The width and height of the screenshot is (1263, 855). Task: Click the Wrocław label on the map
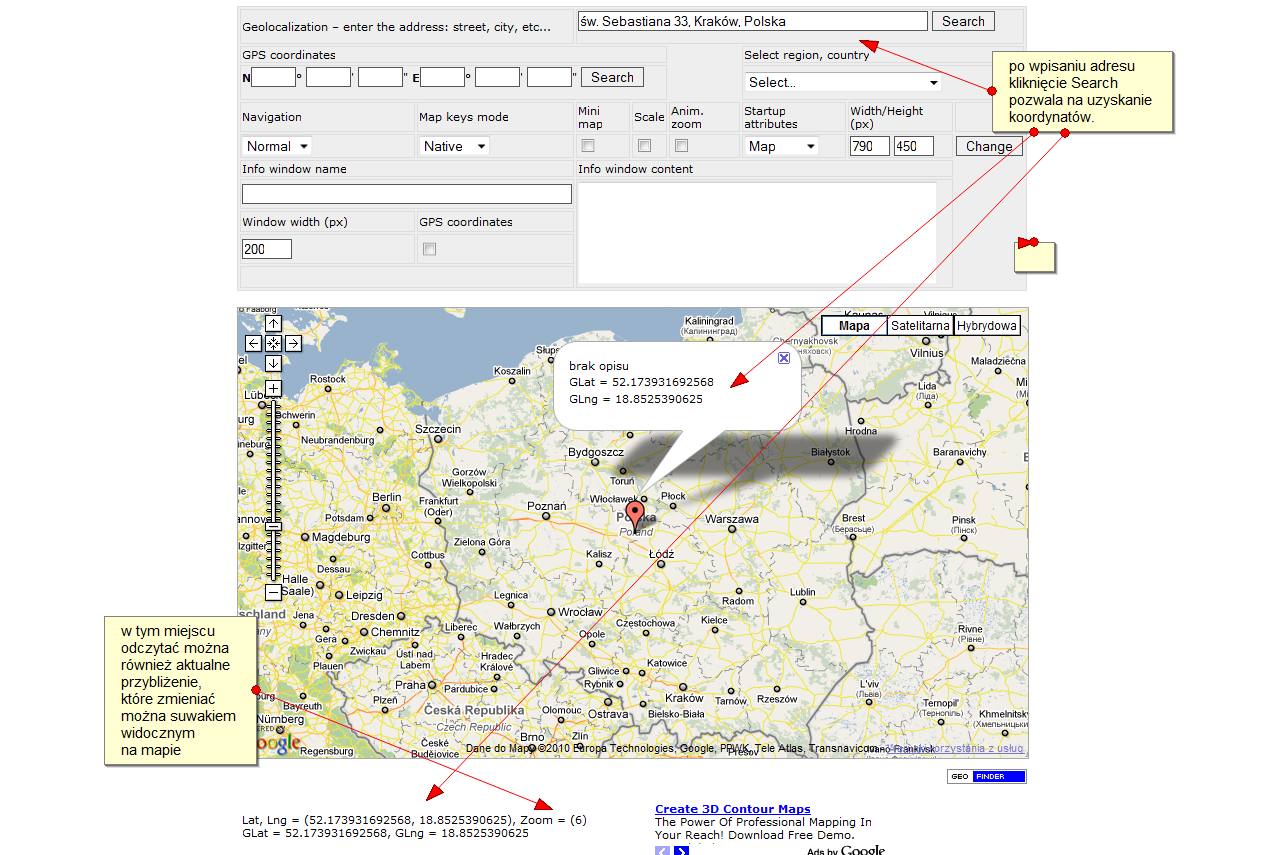click(x=581, y=612)
